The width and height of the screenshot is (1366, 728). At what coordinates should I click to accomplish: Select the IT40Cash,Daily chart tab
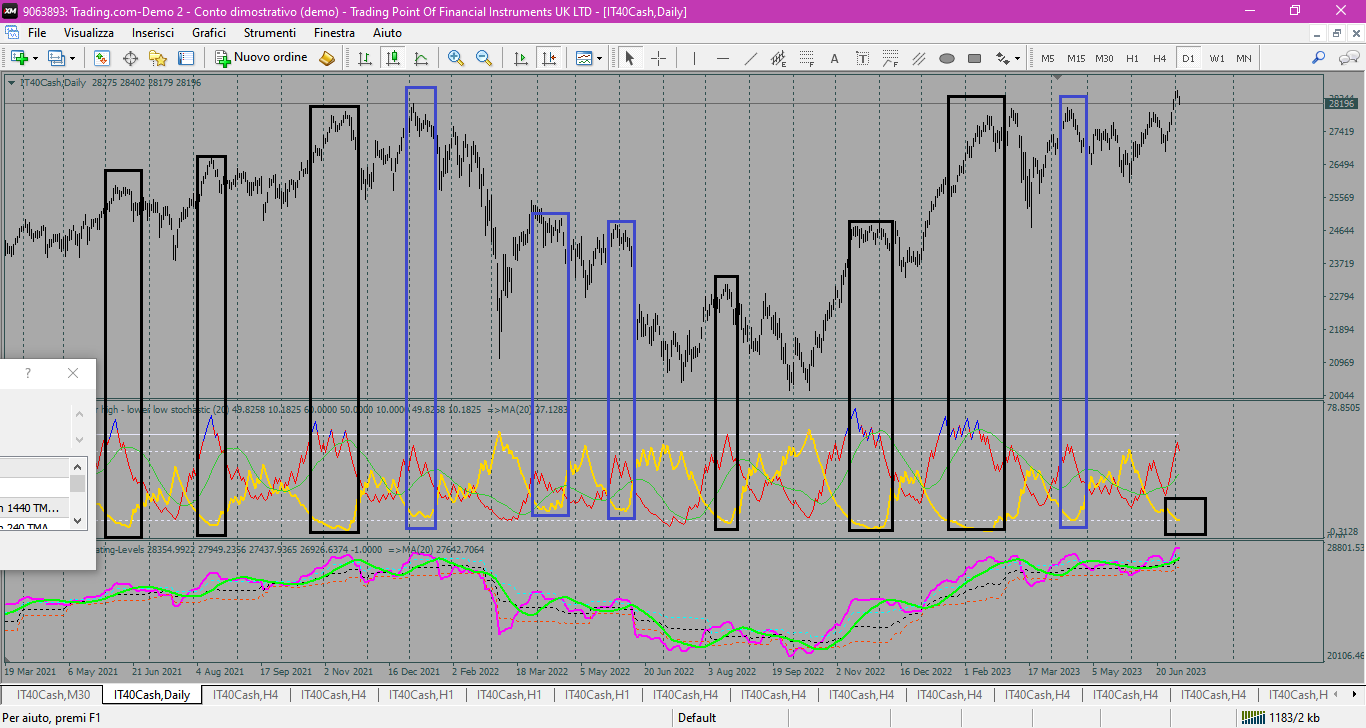click(151, 695)
